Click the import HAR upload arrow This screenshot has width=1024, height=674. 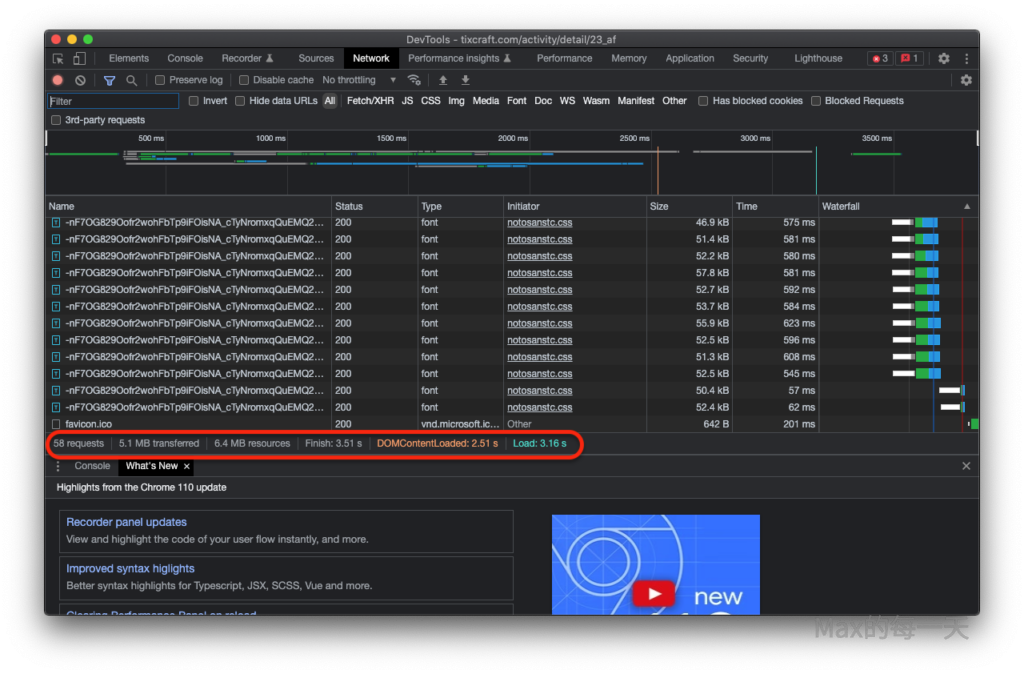point(443,80)
